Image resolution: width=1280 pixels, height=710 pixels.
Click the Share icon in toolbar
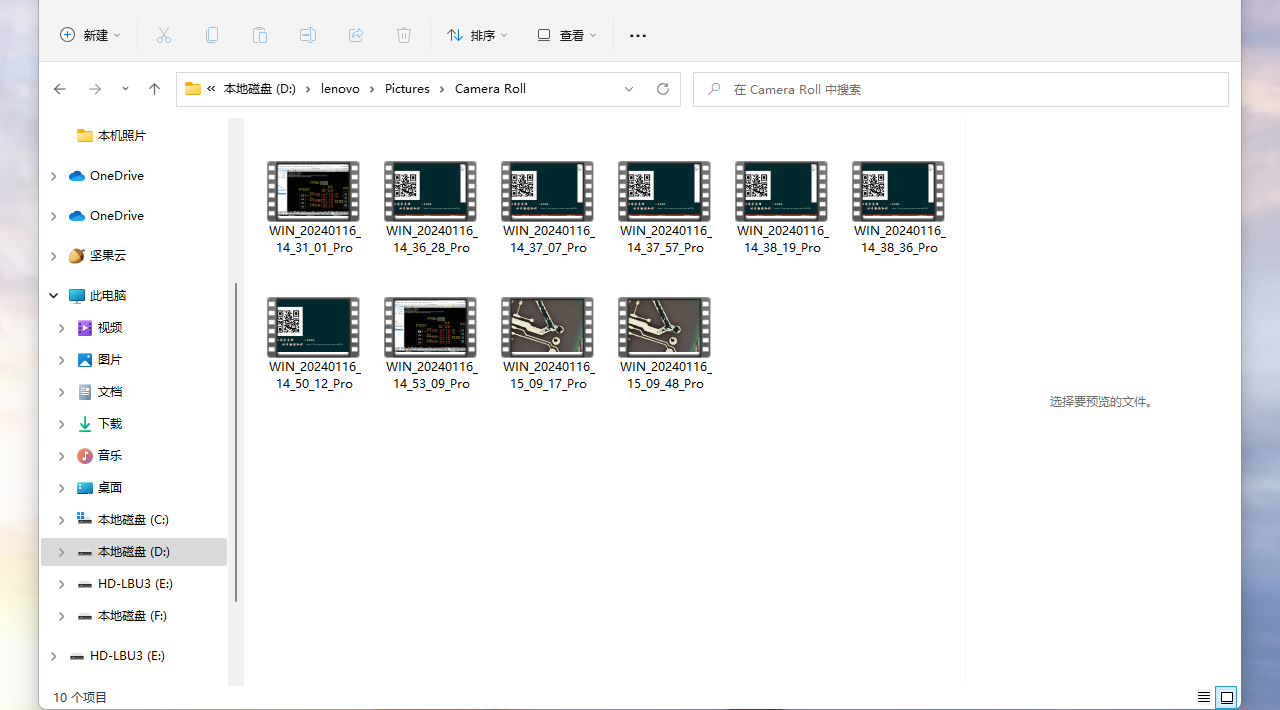point(356,35)
